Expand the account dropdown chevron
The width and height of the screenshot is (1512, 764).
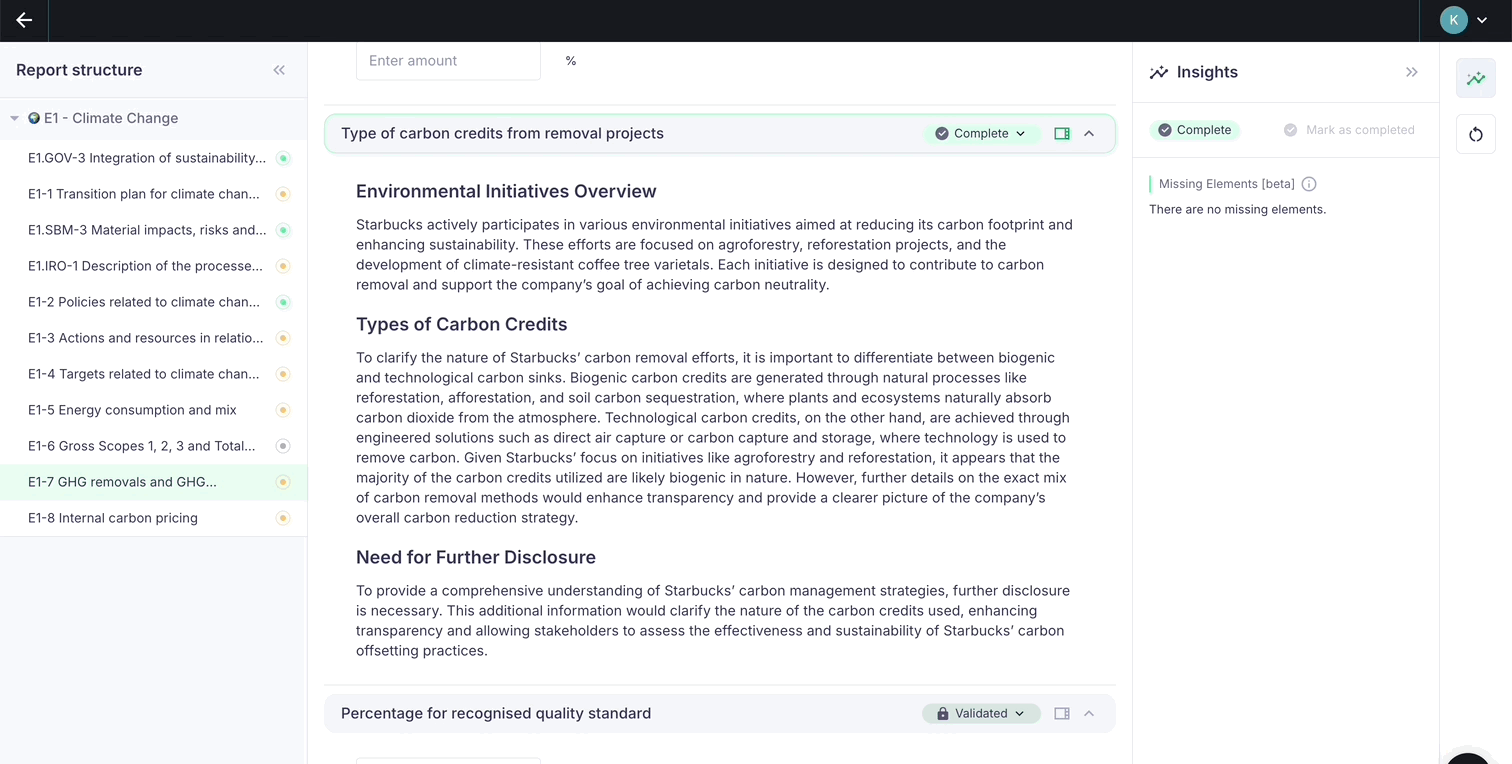click(1482, 20)
